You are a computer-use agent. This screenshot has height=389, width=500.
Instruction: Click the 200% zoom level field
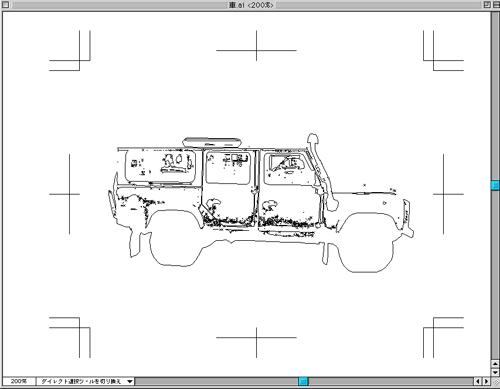pyautogui.click(x=19, y=381)
